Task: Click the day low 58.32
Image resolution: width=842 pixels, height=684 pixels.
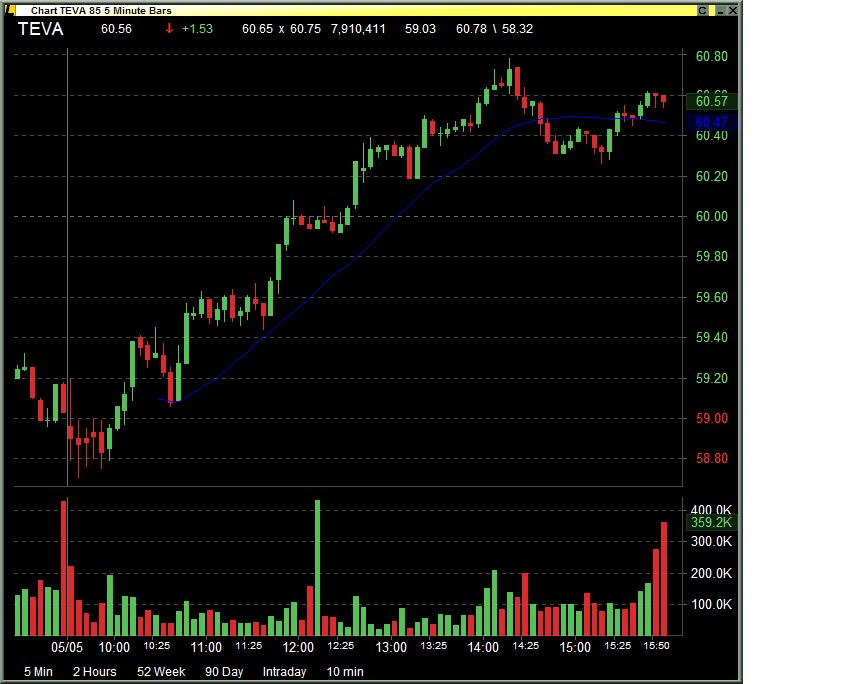Action: click(x=517, y=29)
